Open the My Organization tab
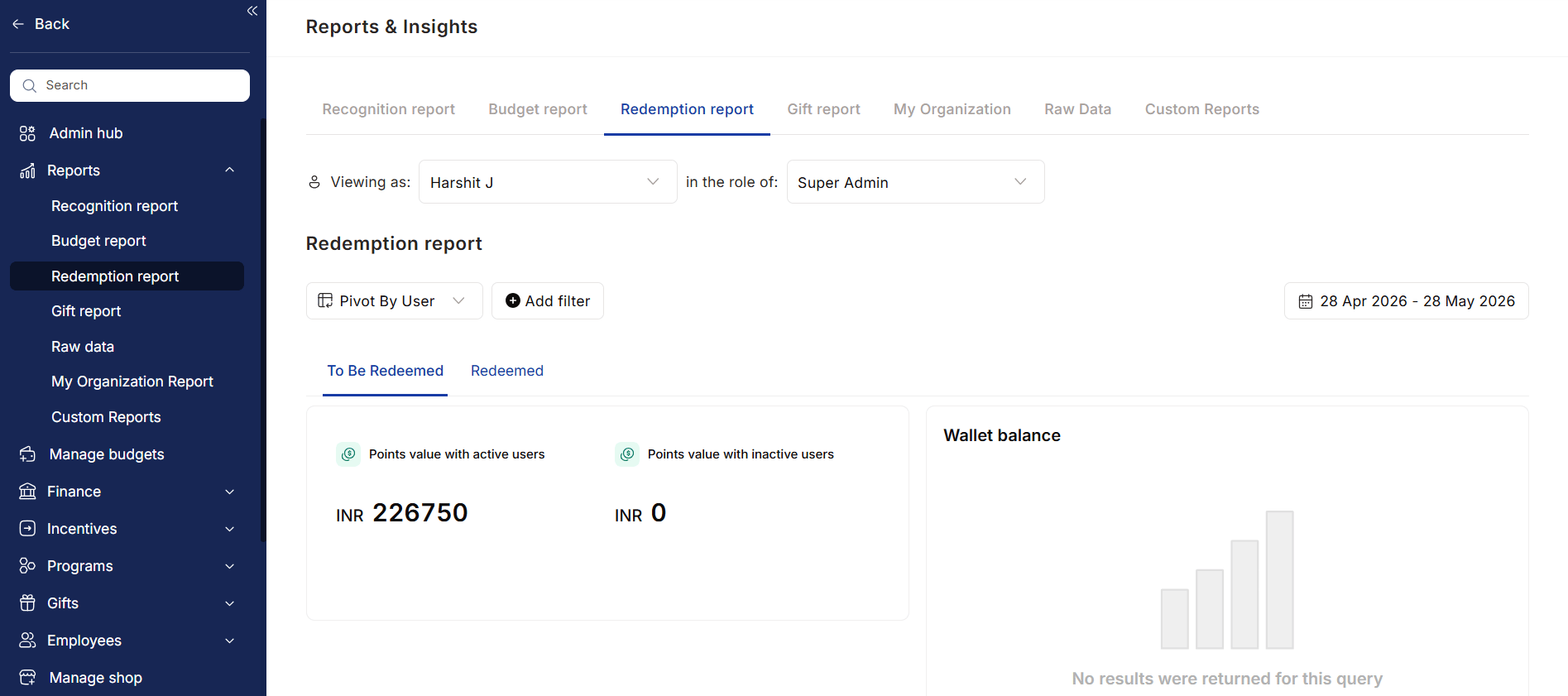 click(952, 109)
